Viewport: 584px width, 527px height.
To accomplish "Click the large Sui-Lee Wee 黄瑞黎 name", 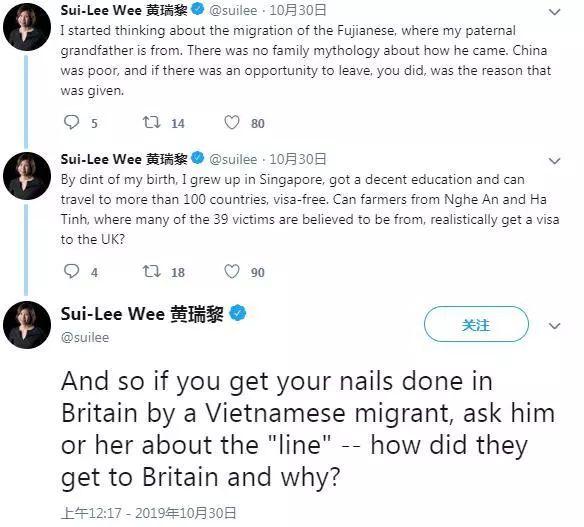I will click(142, 314).
